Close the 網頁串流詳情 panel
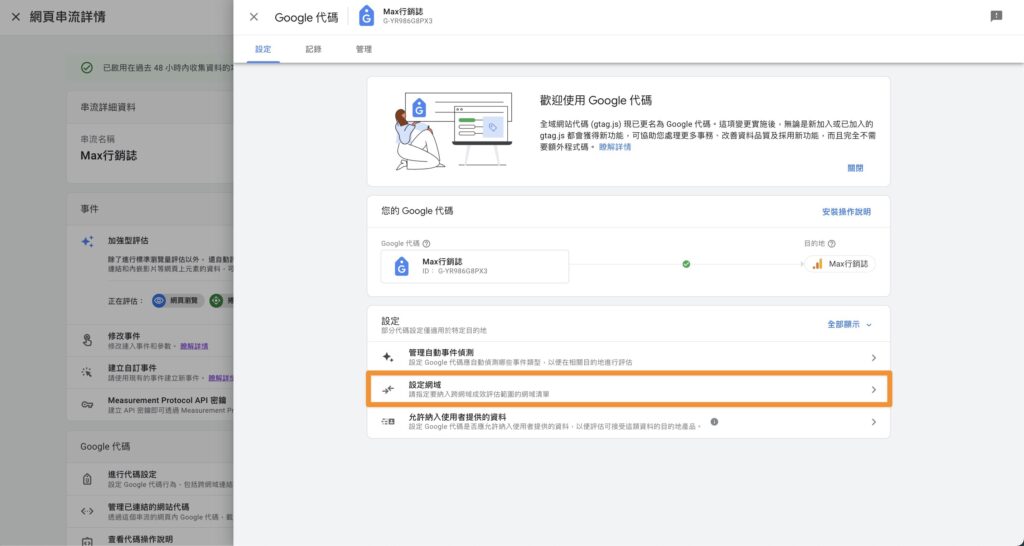Viewport: 1024px width, 546px height. click(x=16, y=17)
